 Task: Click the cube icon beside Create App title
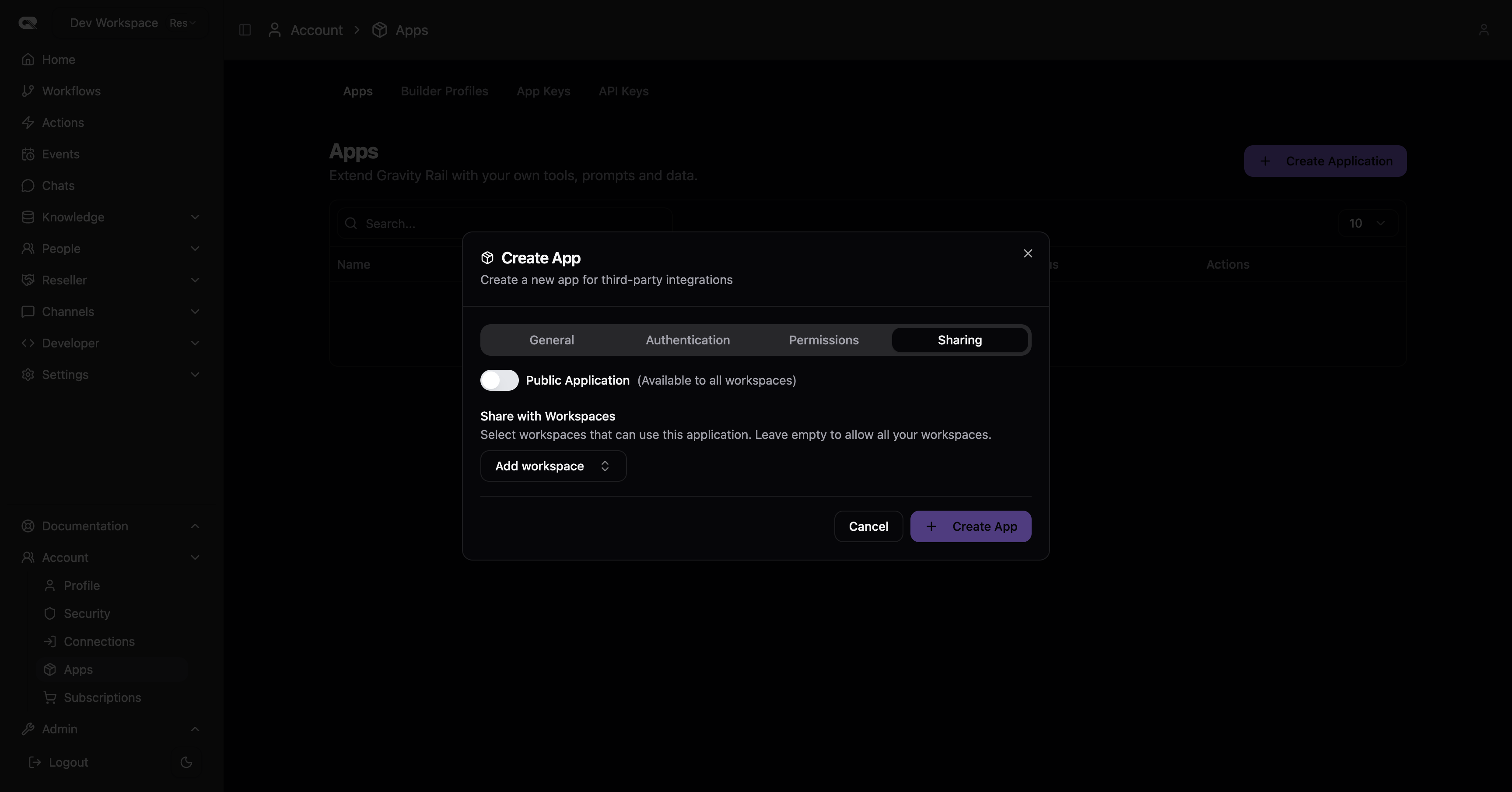487,258
